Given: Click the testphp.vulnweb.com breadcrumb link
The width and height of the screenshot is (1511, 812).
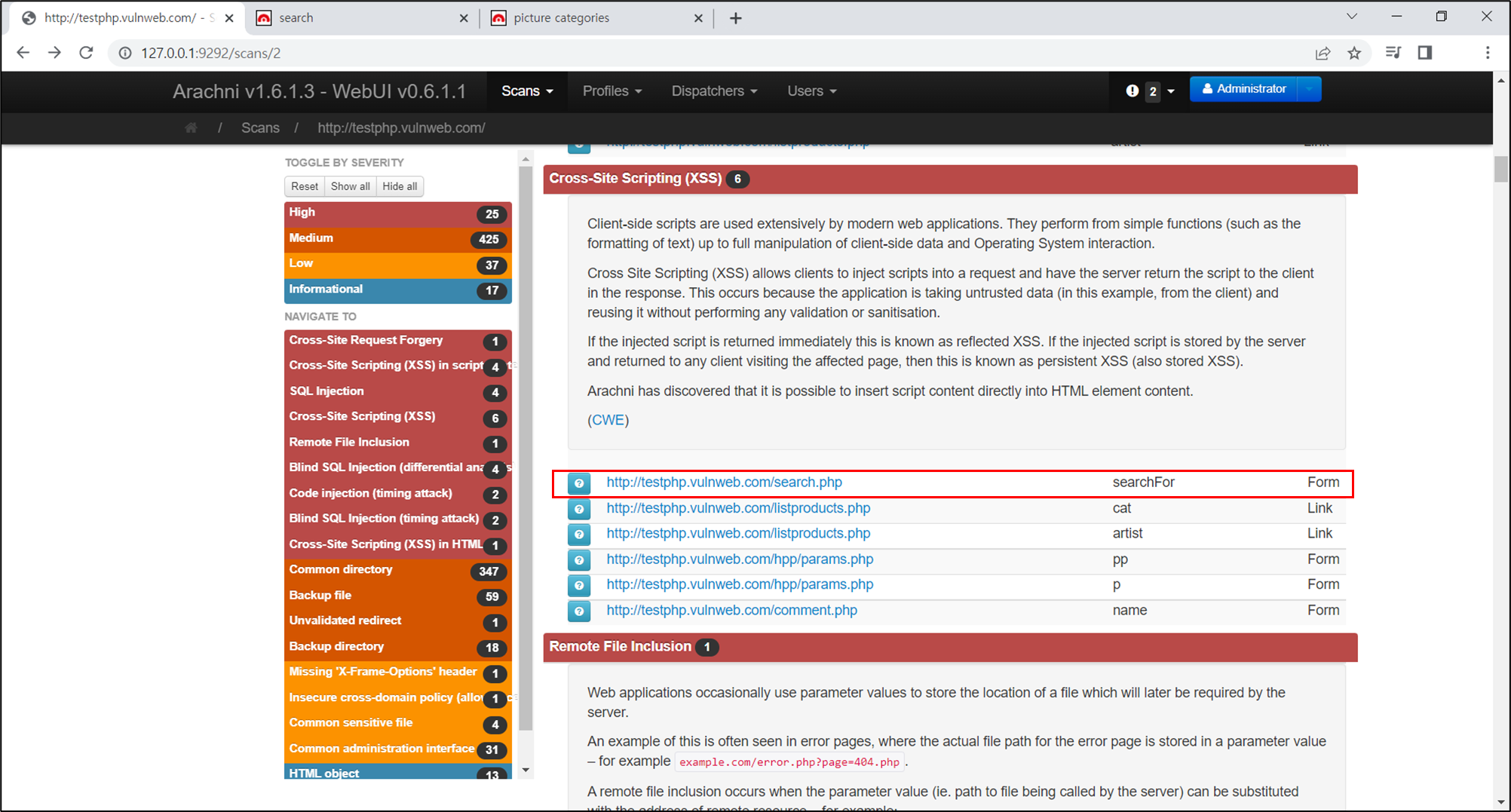Looking at the screenshot, I should (x=401, y=128).
